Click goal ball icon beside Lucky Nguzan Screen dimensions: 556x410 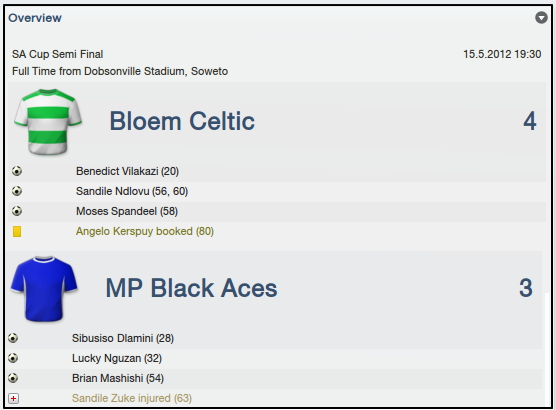[x=13, y=358]
